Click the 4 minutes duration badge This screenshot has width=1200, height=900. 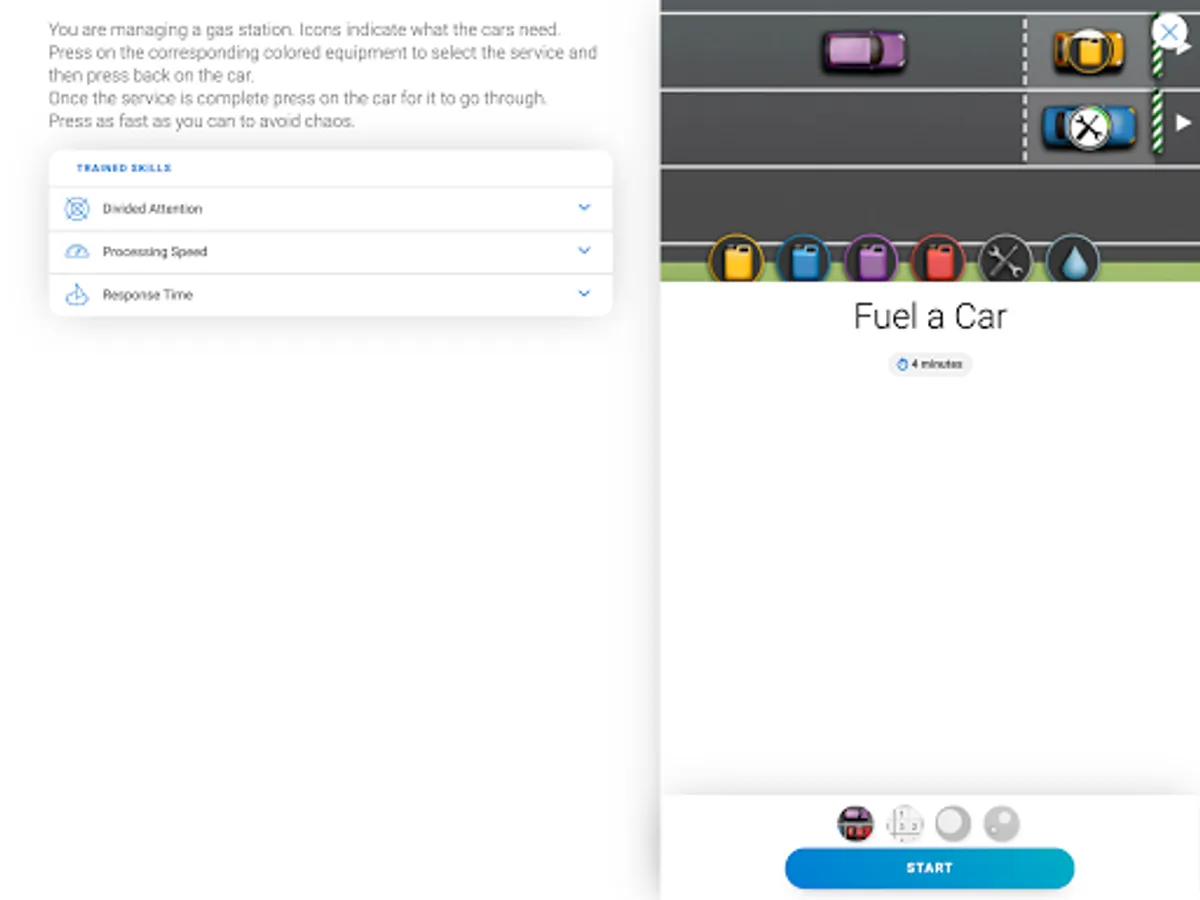930,364
